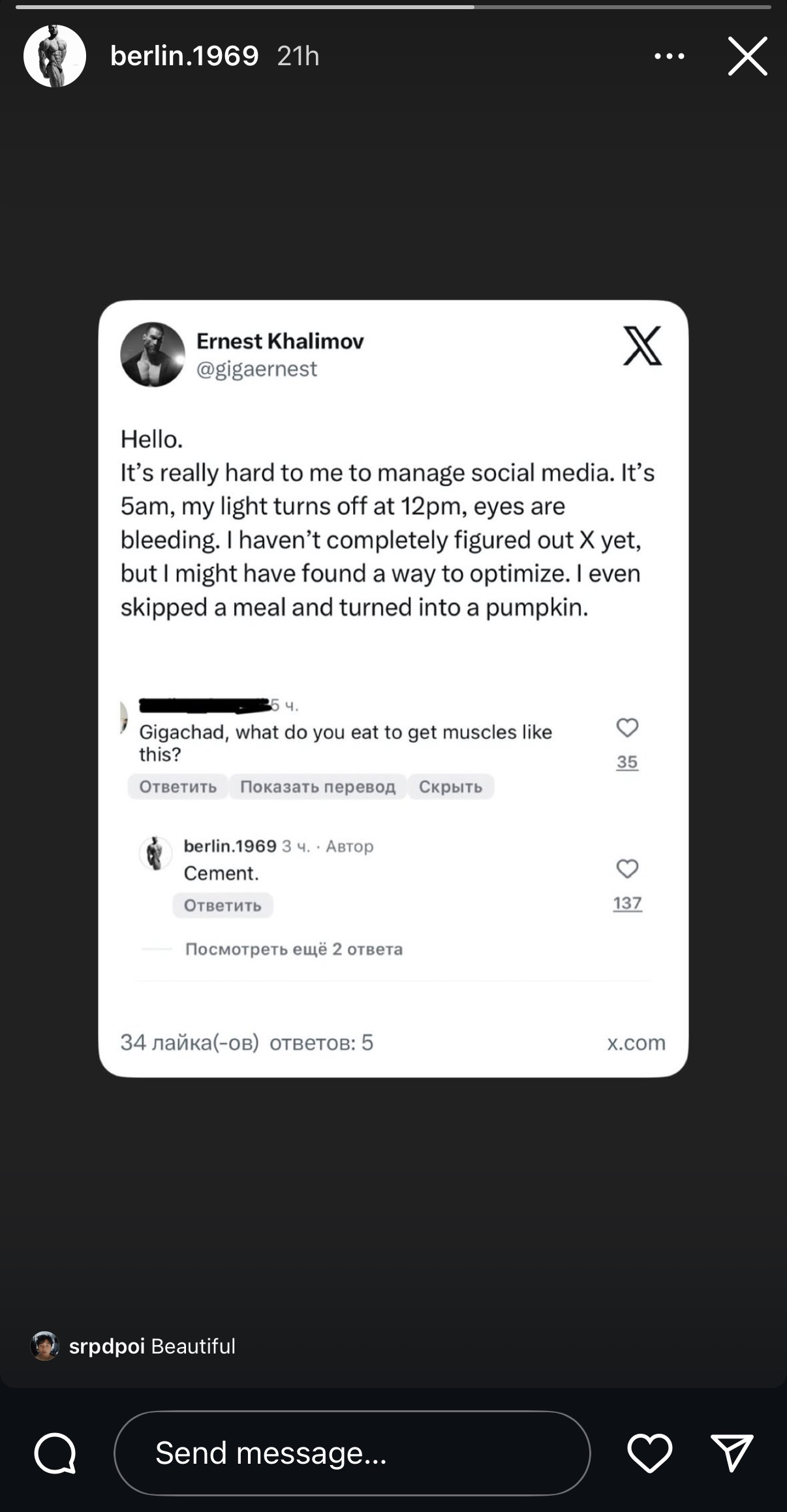Click the X logo in the tweet card
The image size is (787, 1512).
642,346
